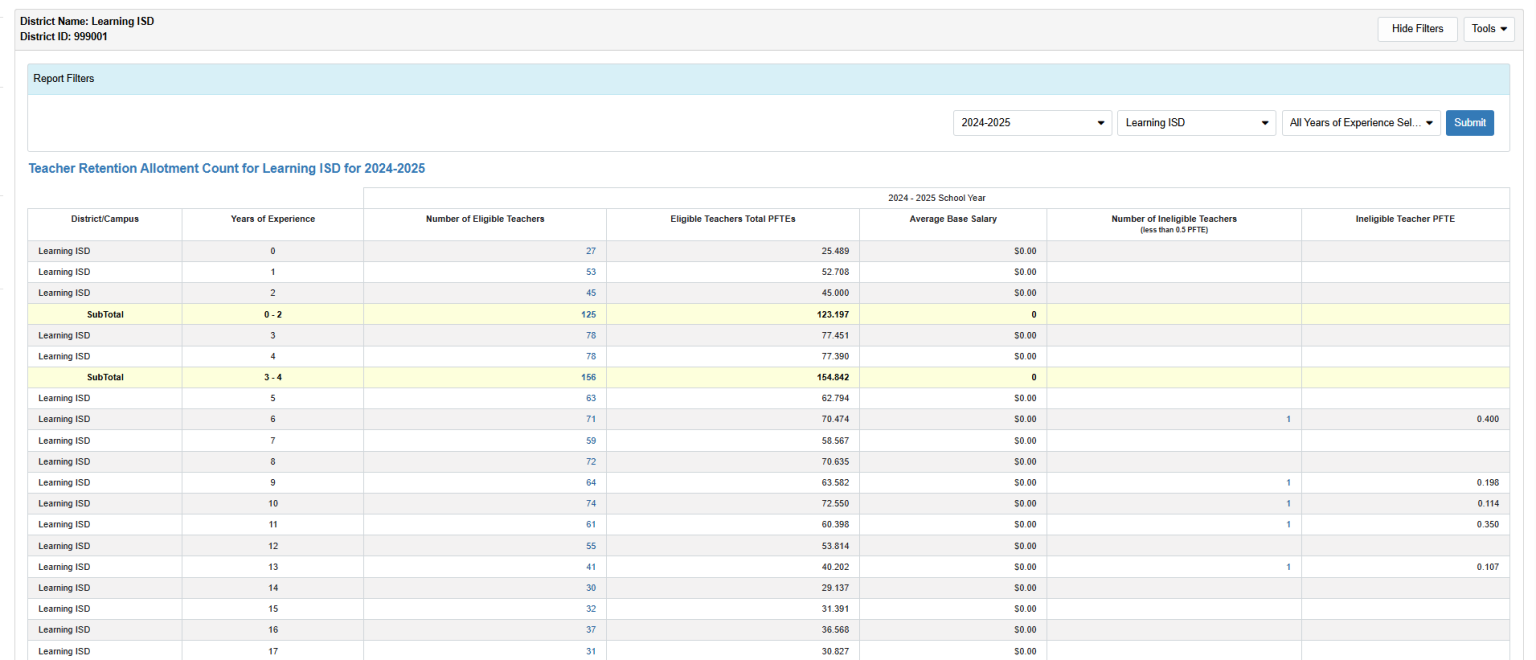Expand the All Years of Experience dropdown
This screenshot has height=660, width=1536.
pos(1361,123)
